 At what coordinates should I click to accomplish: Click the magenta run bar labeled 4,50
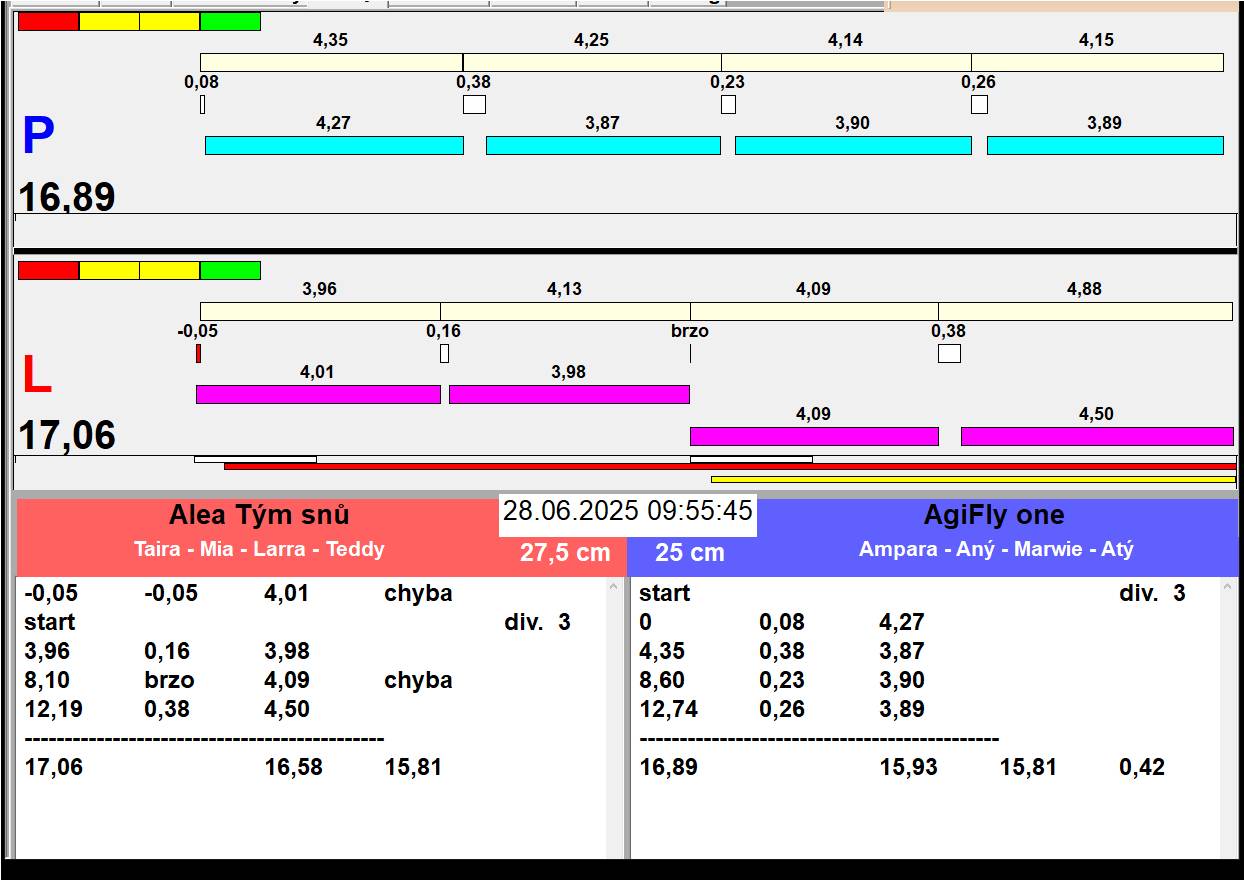1097,436
